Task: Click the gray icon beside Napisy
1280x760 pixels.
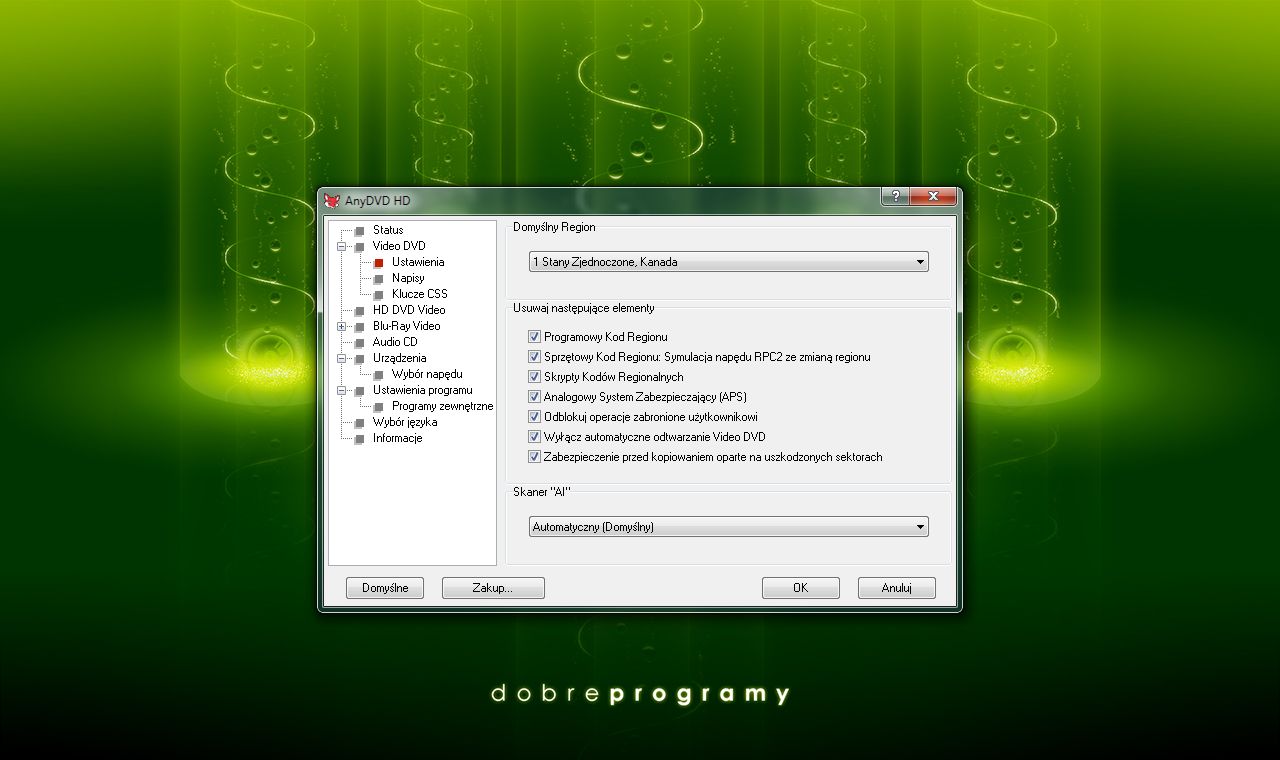Action: pos(379,279)
